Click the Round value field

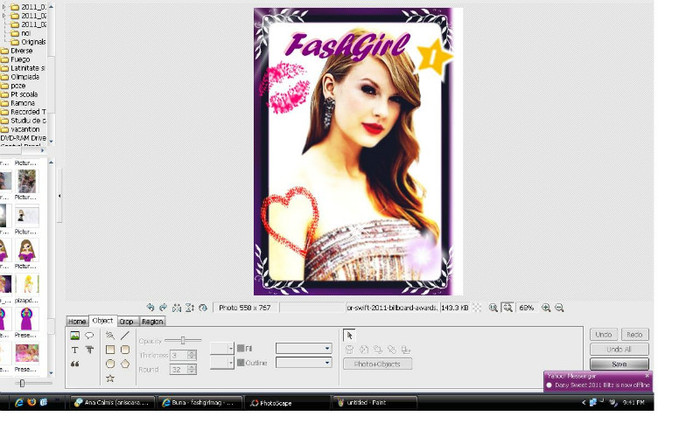pyautogui.click(x=178, y=370)
